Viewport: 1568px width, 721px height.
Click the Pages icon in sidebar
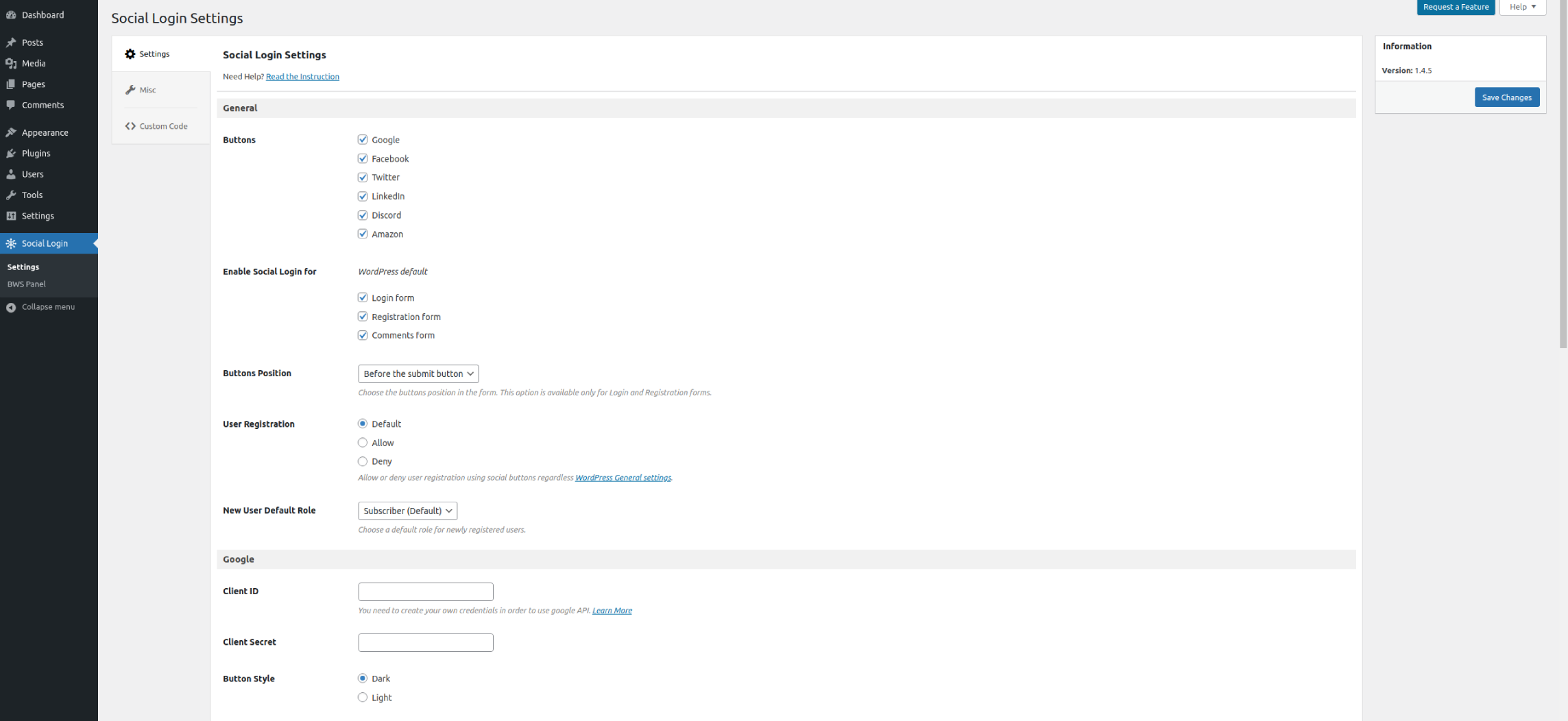[x=11, y=84]
